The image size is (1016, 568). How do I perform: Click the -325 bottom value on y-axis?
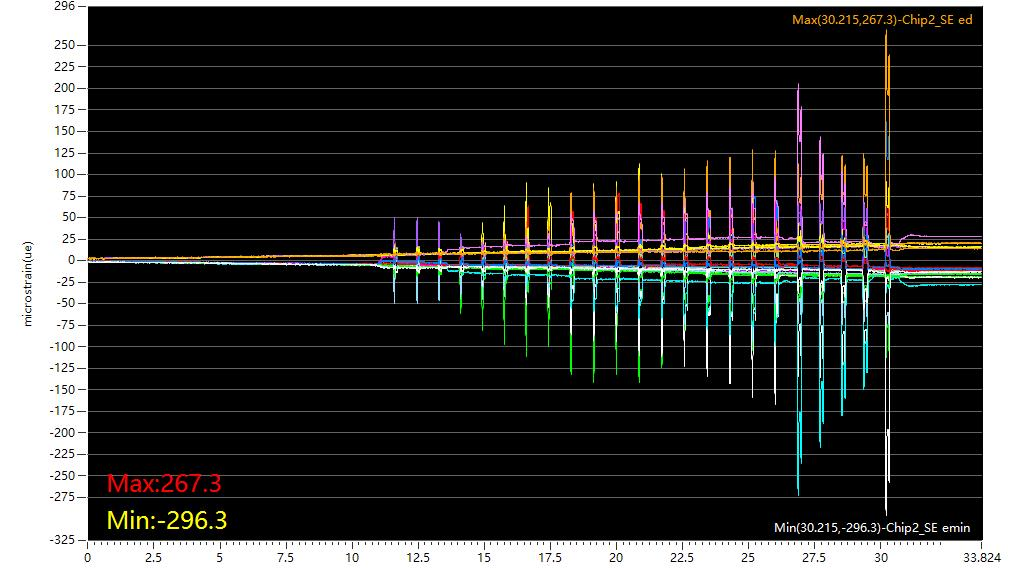coord(62,540)
